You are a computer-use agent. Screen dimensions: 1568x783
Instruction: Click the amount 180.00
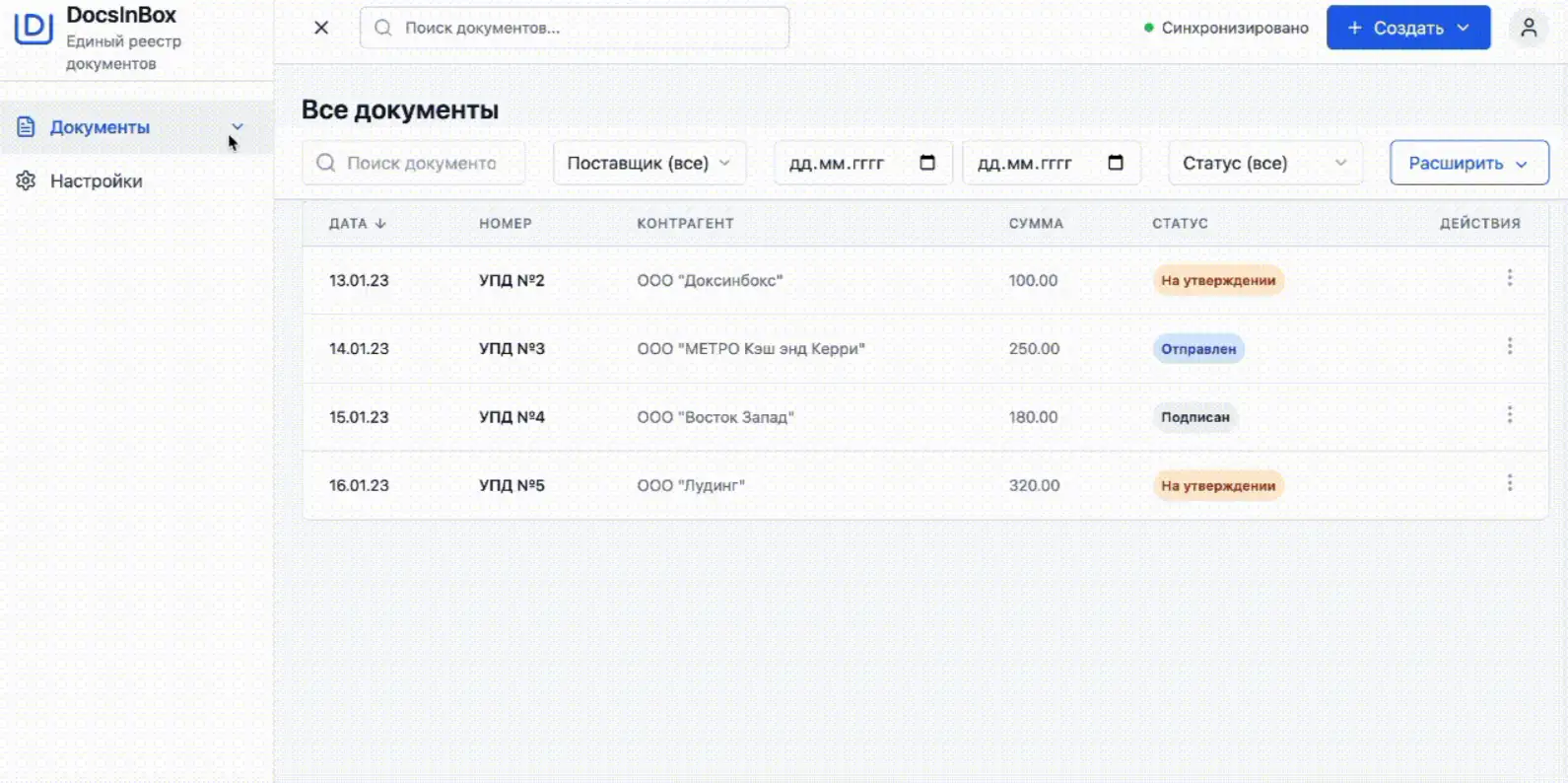(1033, 417)
